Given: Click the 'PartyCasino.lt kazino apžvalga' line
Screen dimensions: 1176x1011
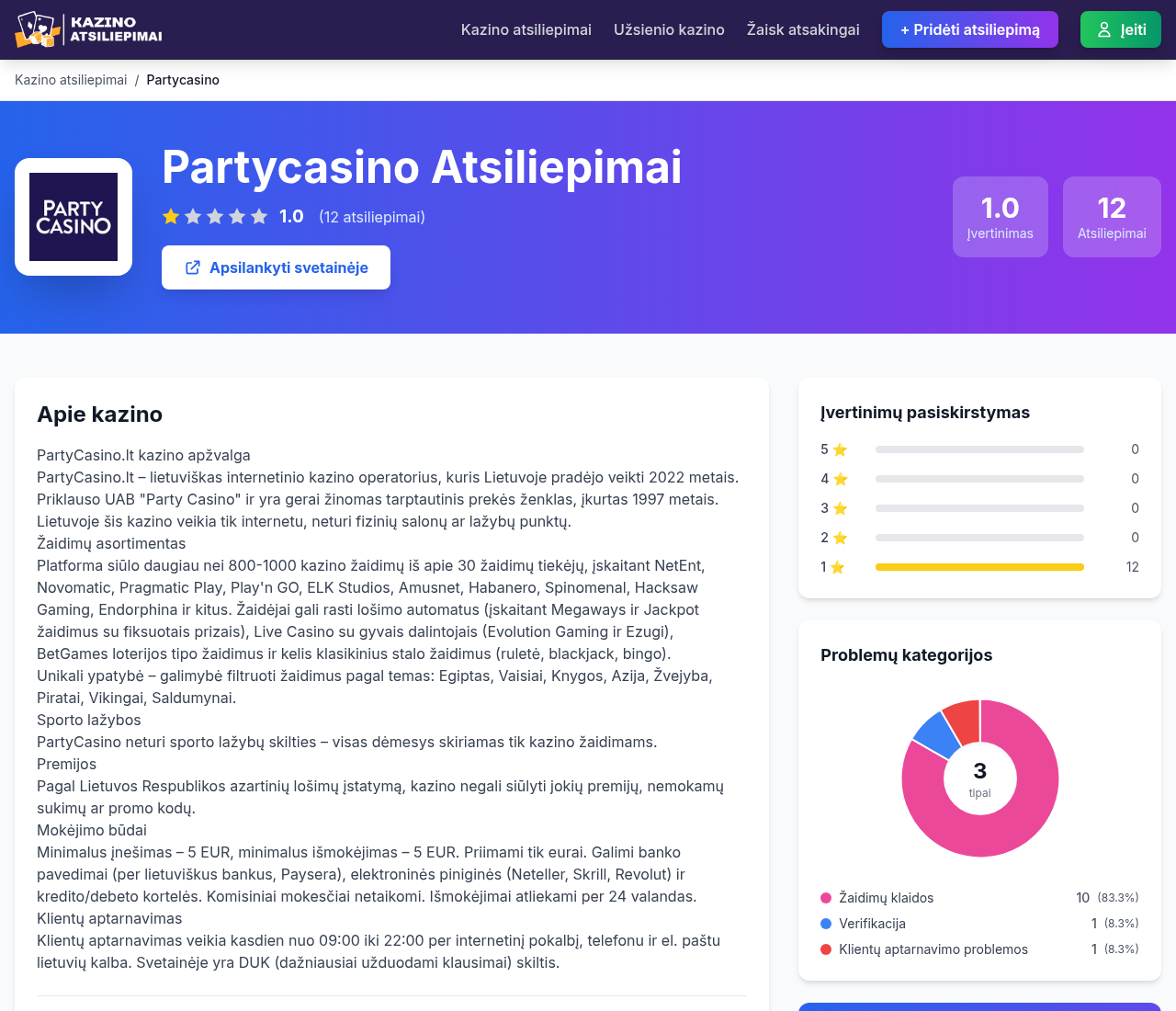Looking at the screenshot, I should [143, 455].
